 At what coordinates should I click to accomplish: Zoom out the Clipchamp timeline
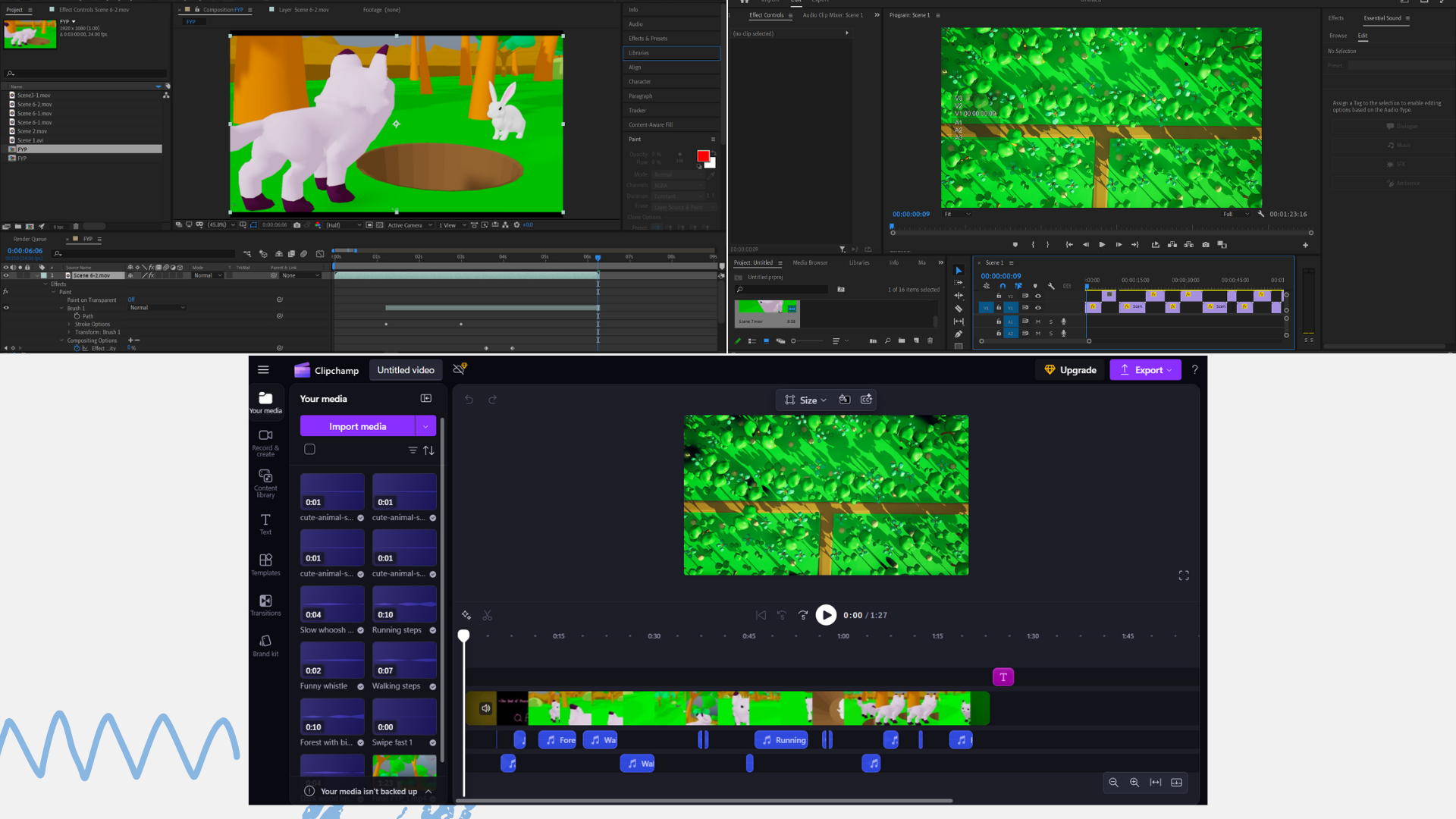point(1113,783)
